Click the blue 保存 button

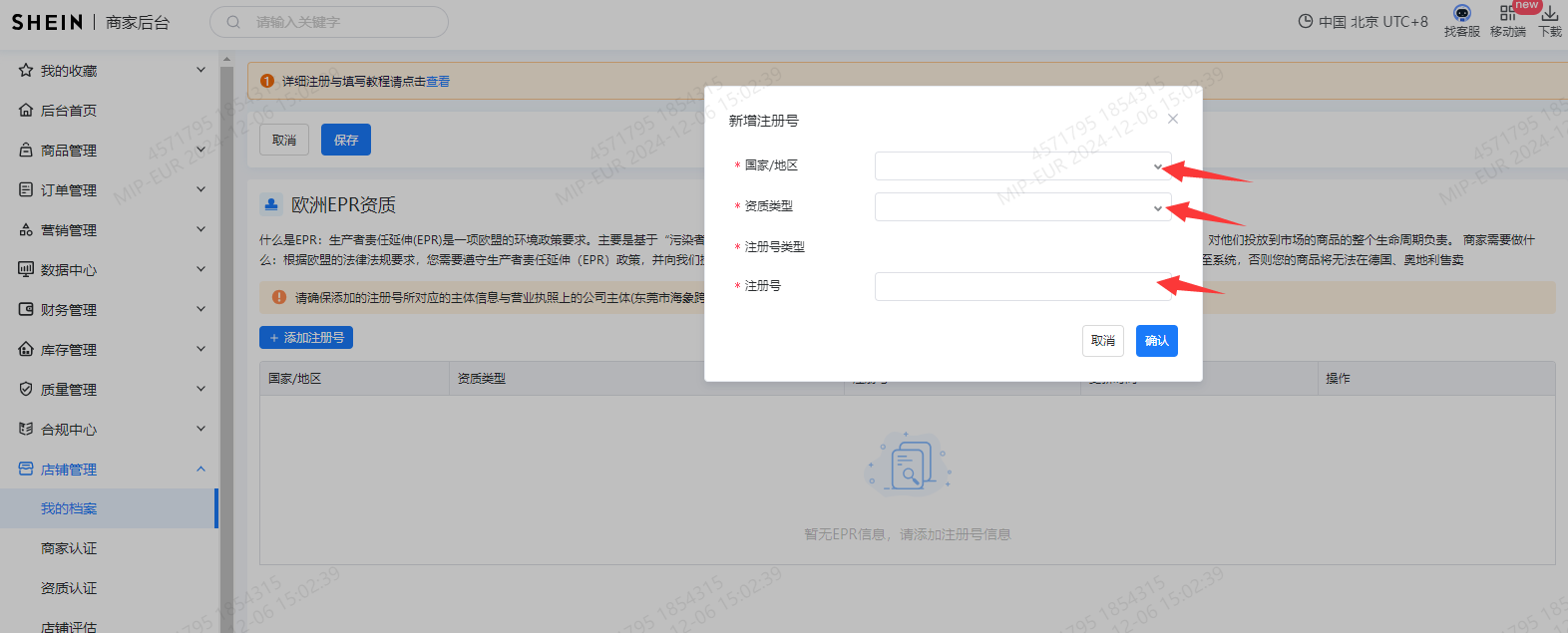[346, 140]
